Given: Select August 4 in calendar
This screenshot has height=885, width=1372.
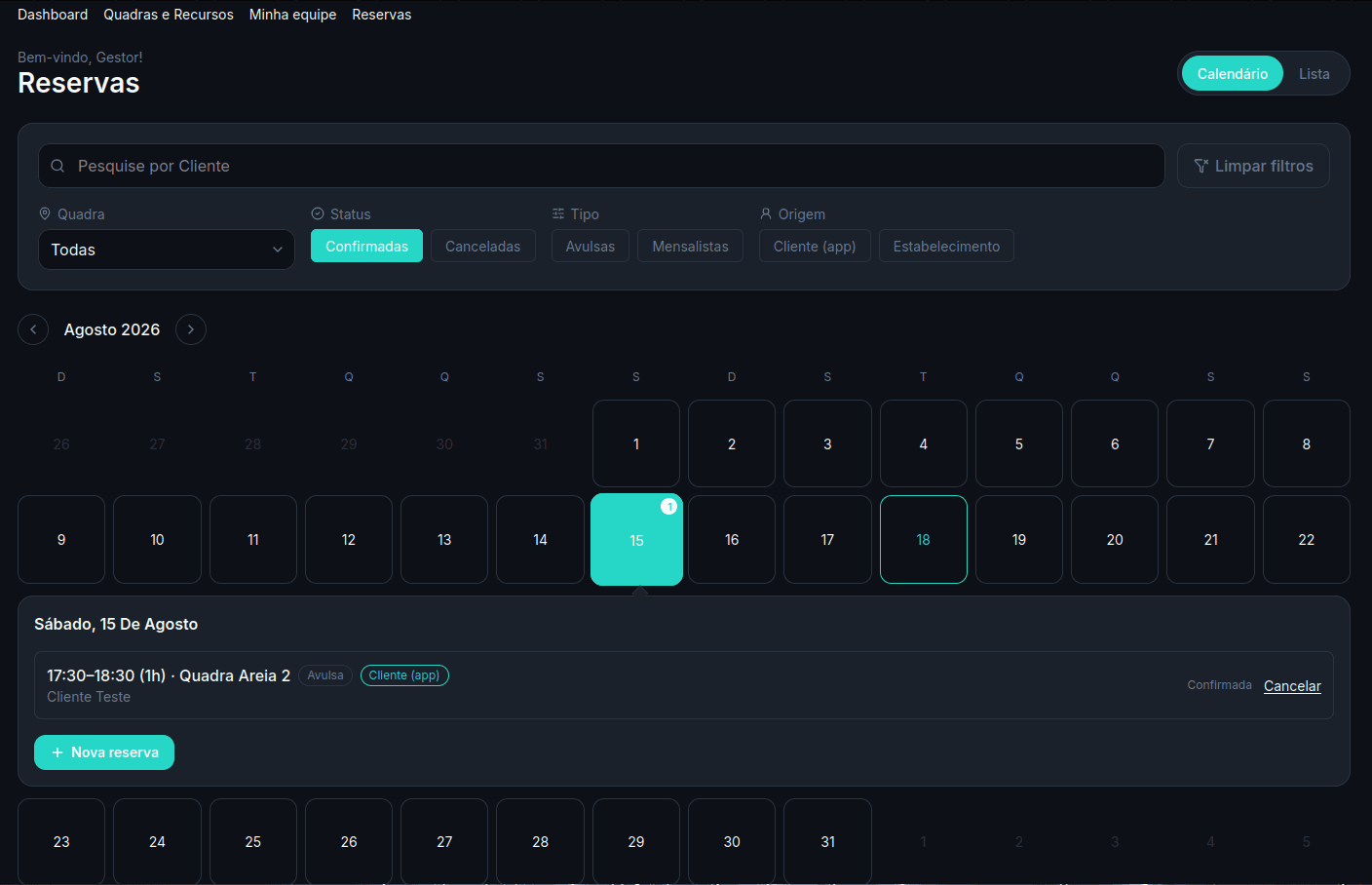Looking at the screenshot, I should click(x=924, y=443).
